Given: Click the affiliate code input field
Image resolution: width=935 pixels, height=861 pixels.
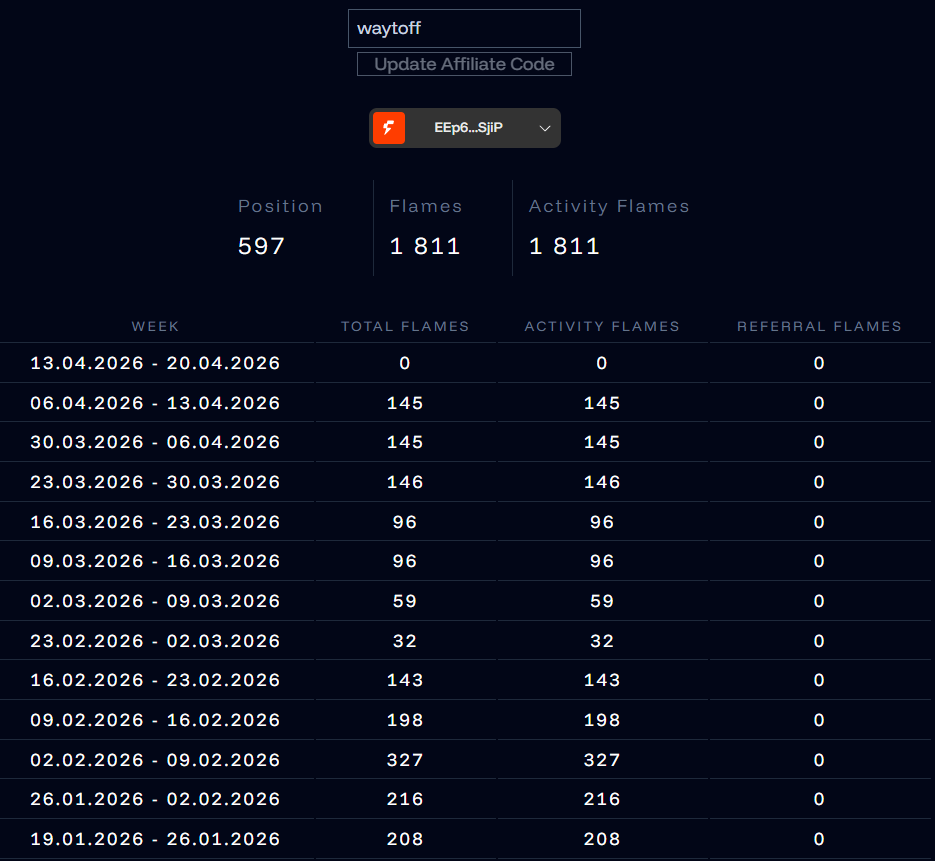Looking at the screenshot, I should coord(464,29).
